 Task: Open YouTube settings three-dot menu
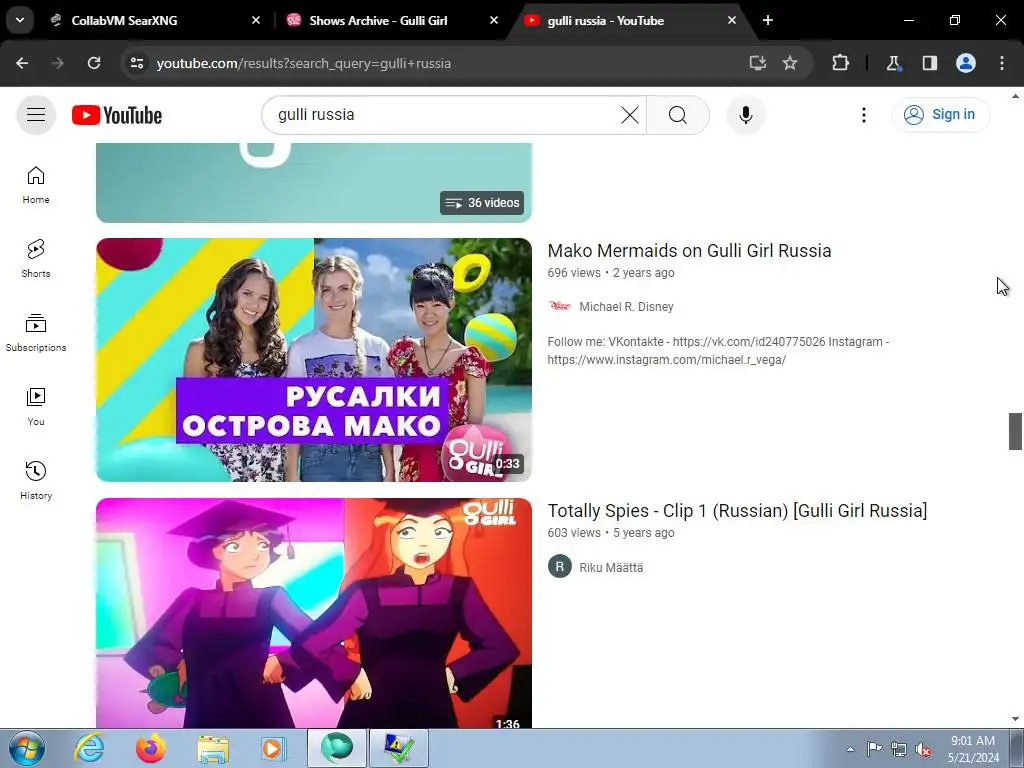pos(864,115)
